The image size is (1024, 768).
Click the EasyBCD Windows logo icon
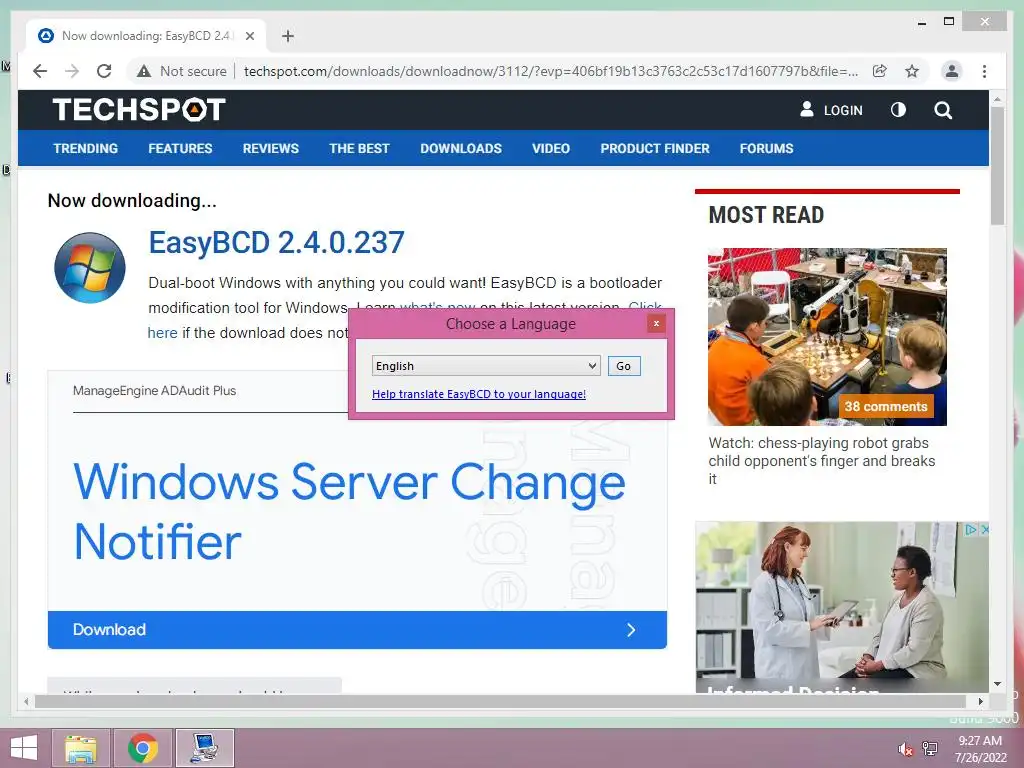[90, 268]
